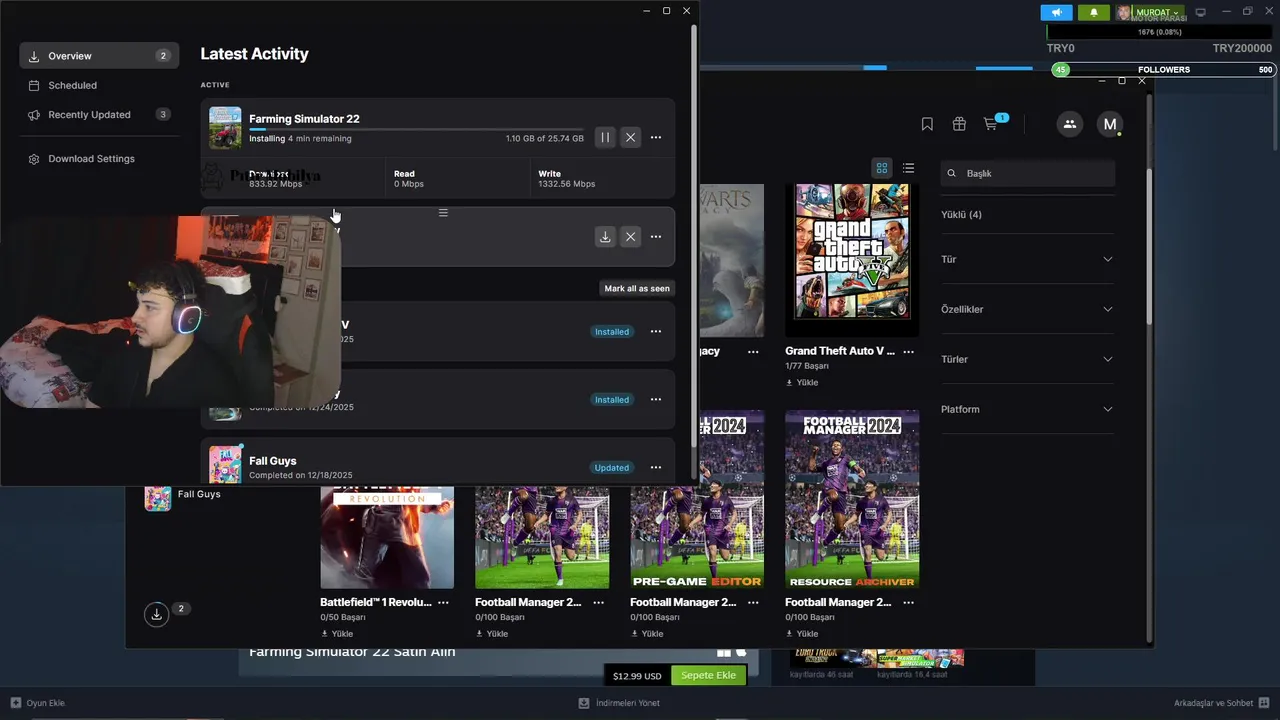Grab the reorder handle on queued download
1280x720 pixels.
pyautogui.click(x=443, y=213)
